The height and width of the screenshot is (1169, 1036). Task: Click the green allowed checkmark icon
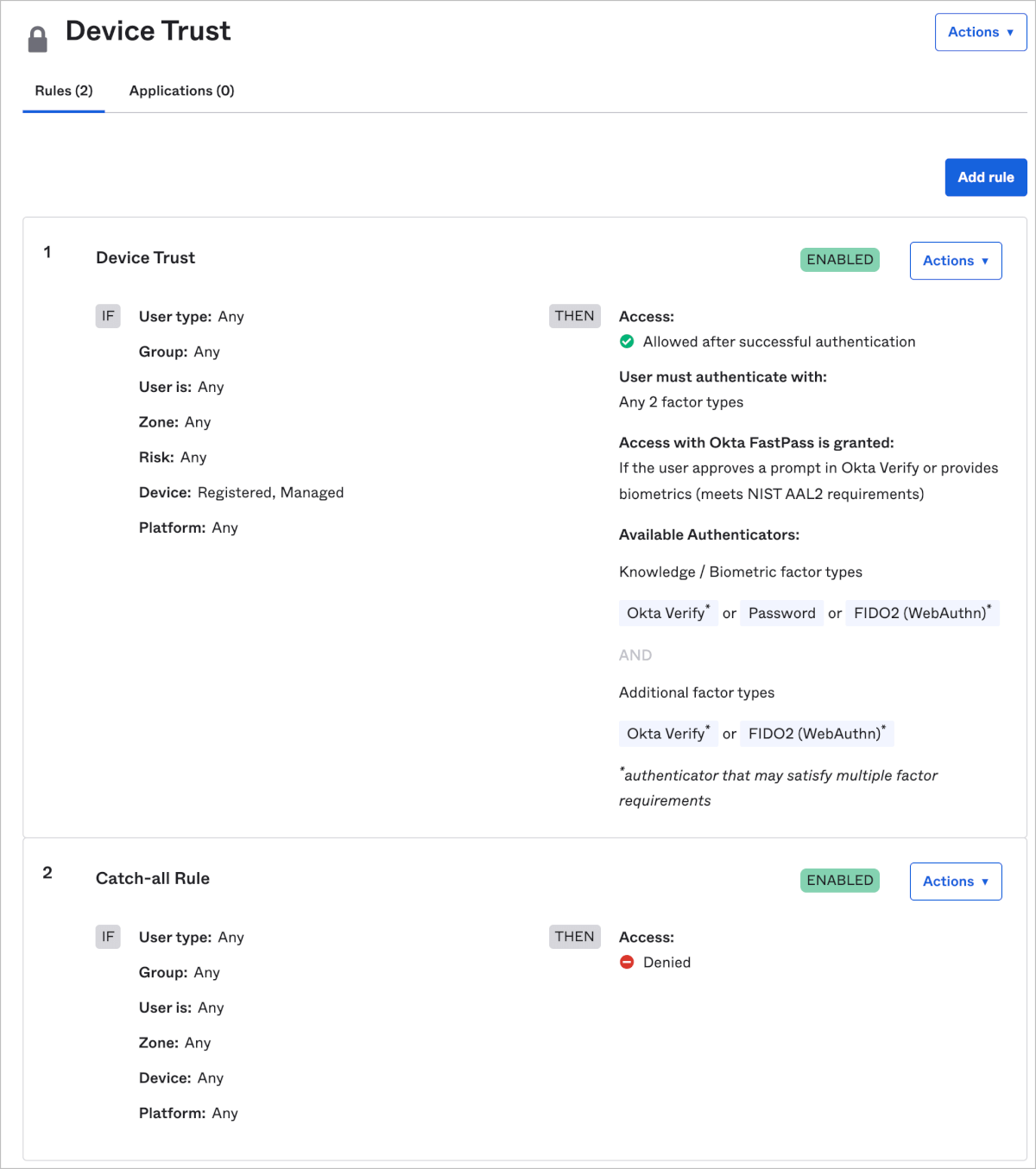627,341
